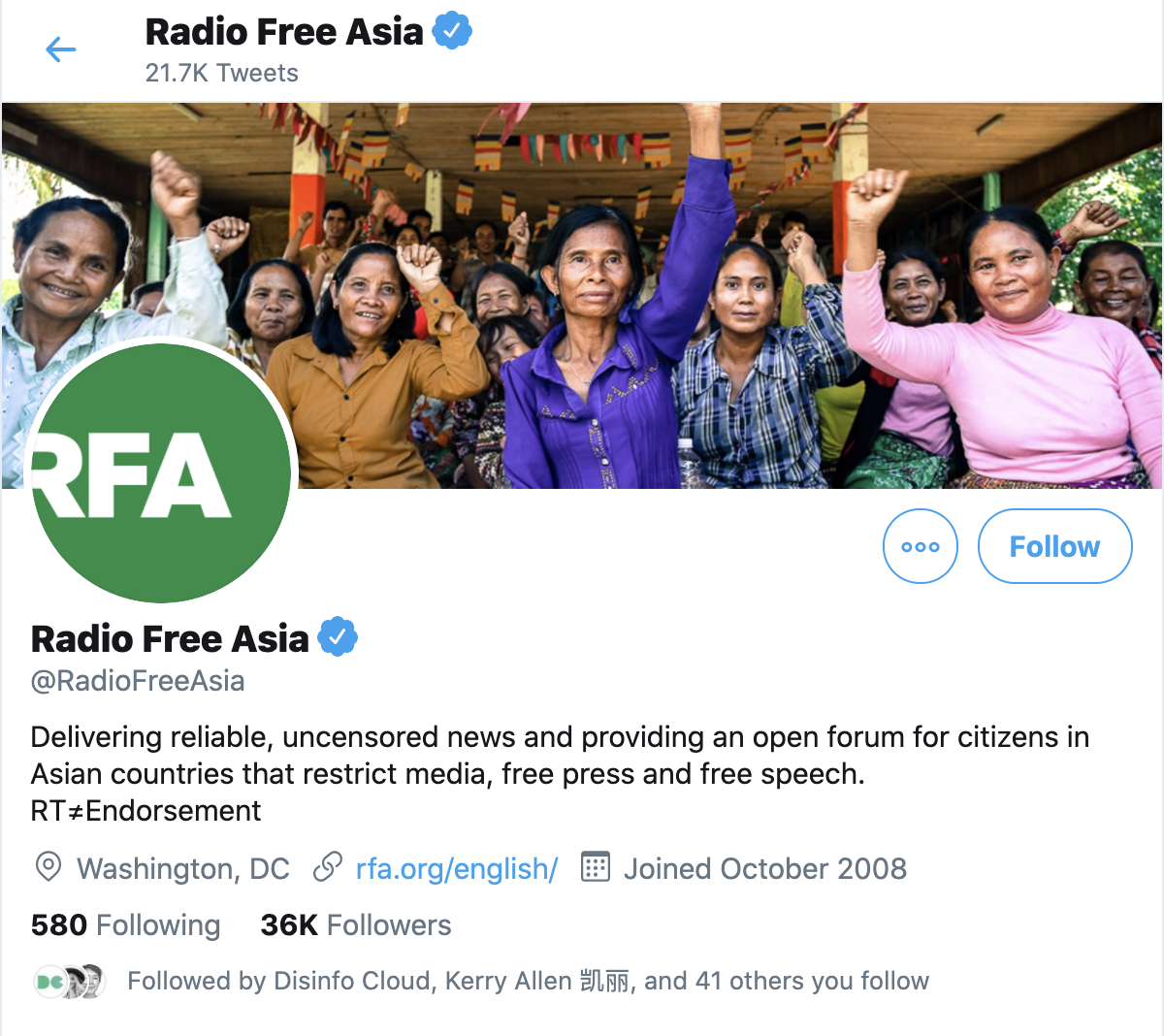Go back using the arrow icon
The height and width of the screenshot is (1036, 1164).
[60, 49]
